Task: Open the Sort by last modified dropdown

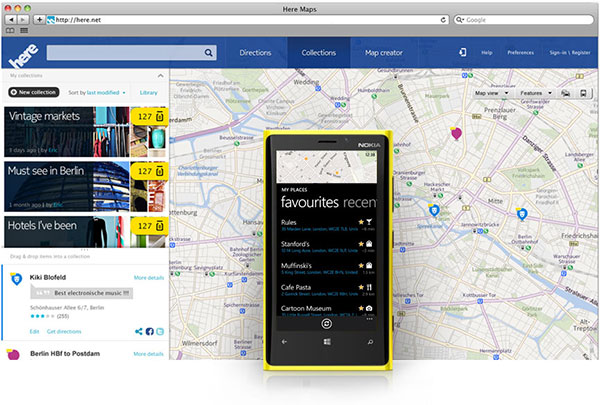Action: coord(97,92)
